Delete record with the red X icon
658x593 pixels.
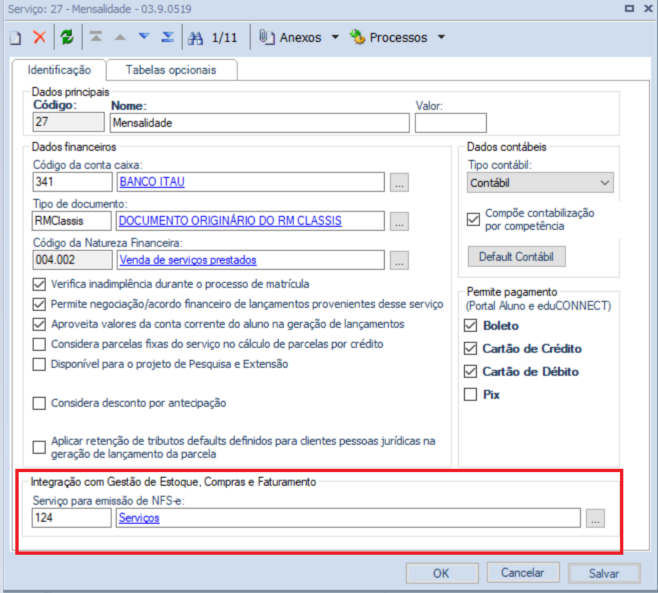(39, 37)
